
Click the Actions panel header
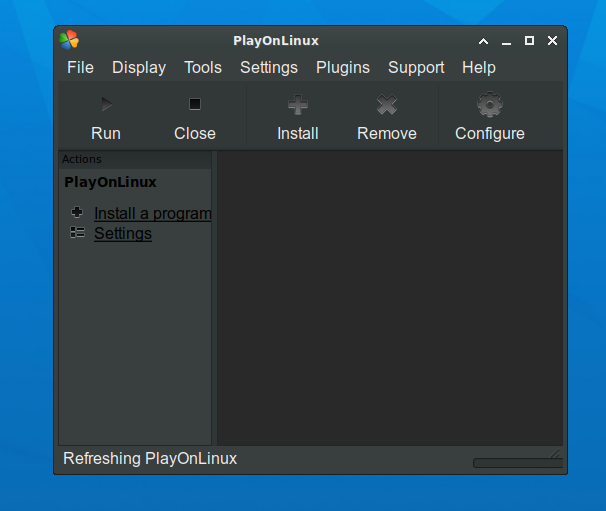coord(135,159)
